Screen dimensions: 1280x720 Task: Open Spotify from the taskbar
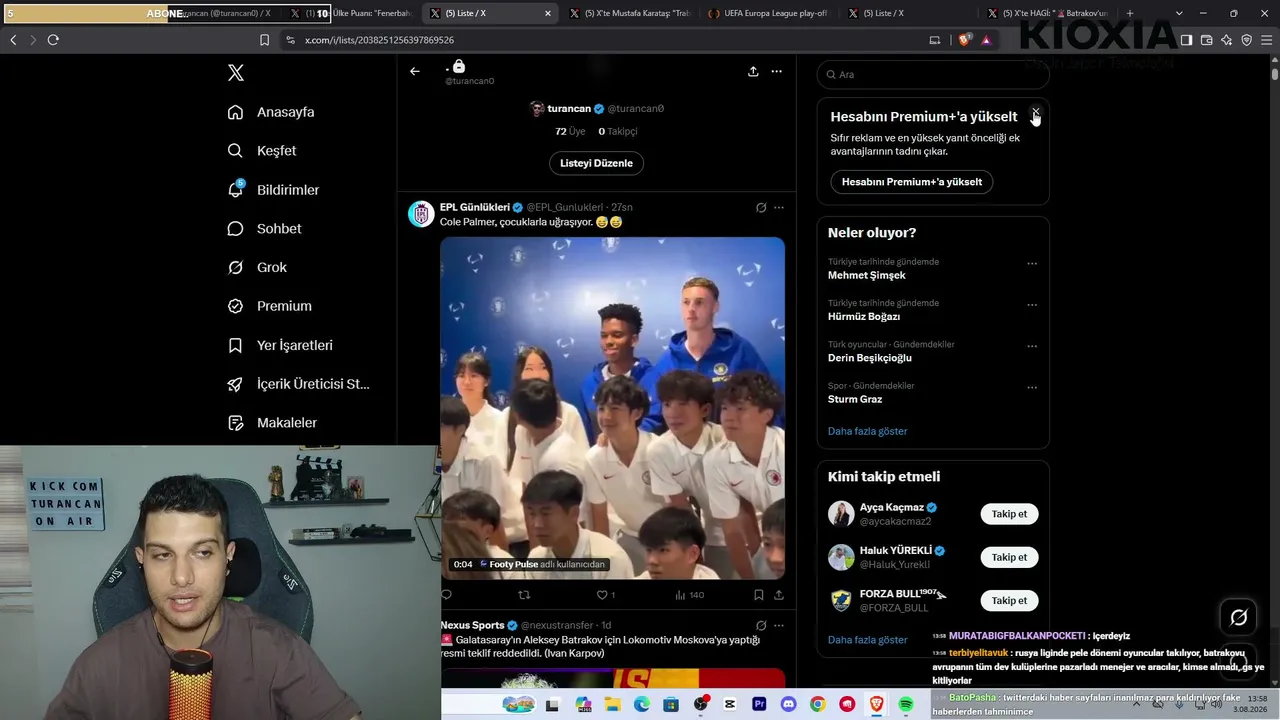tap(906, 705)
